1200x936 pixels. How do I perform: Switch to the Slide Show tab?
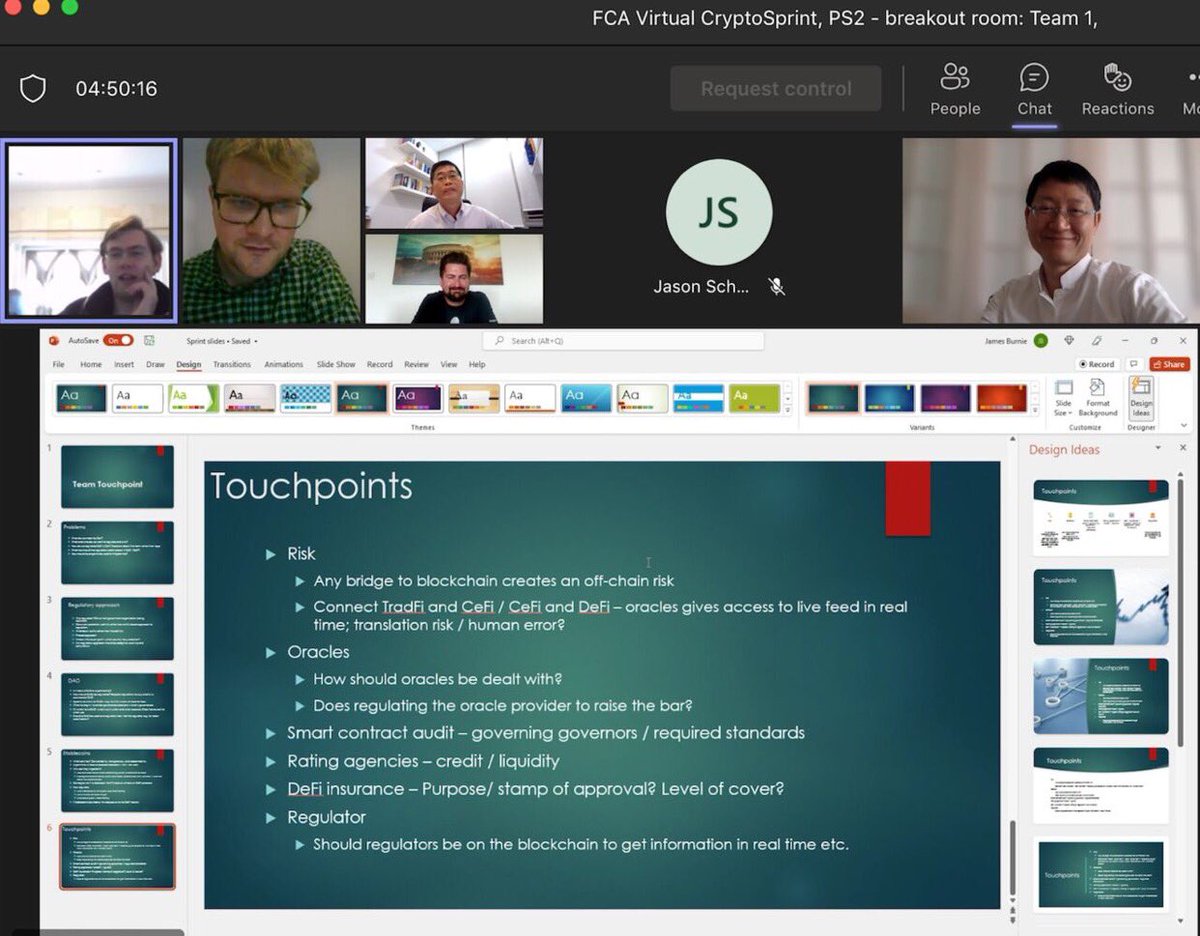pos(336,365)
